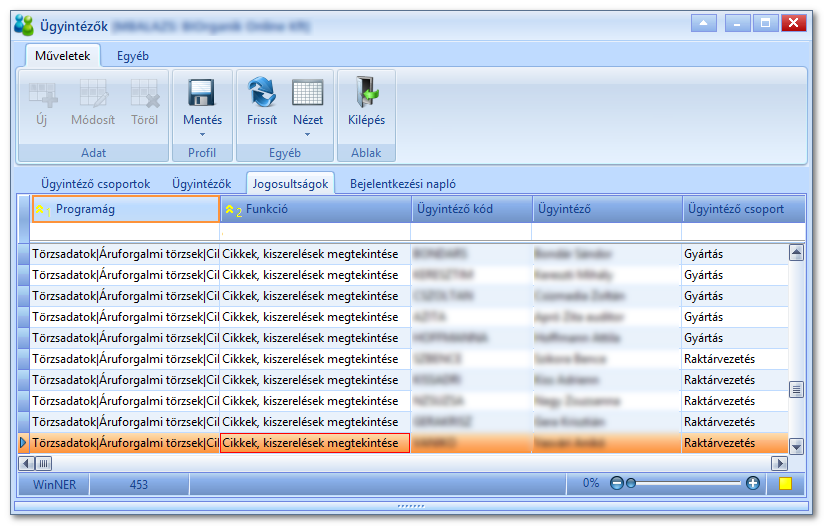This screenshot has height=526, width=824.
Task: Select the Jogosultságok tab
Action: tap(290, 184)
